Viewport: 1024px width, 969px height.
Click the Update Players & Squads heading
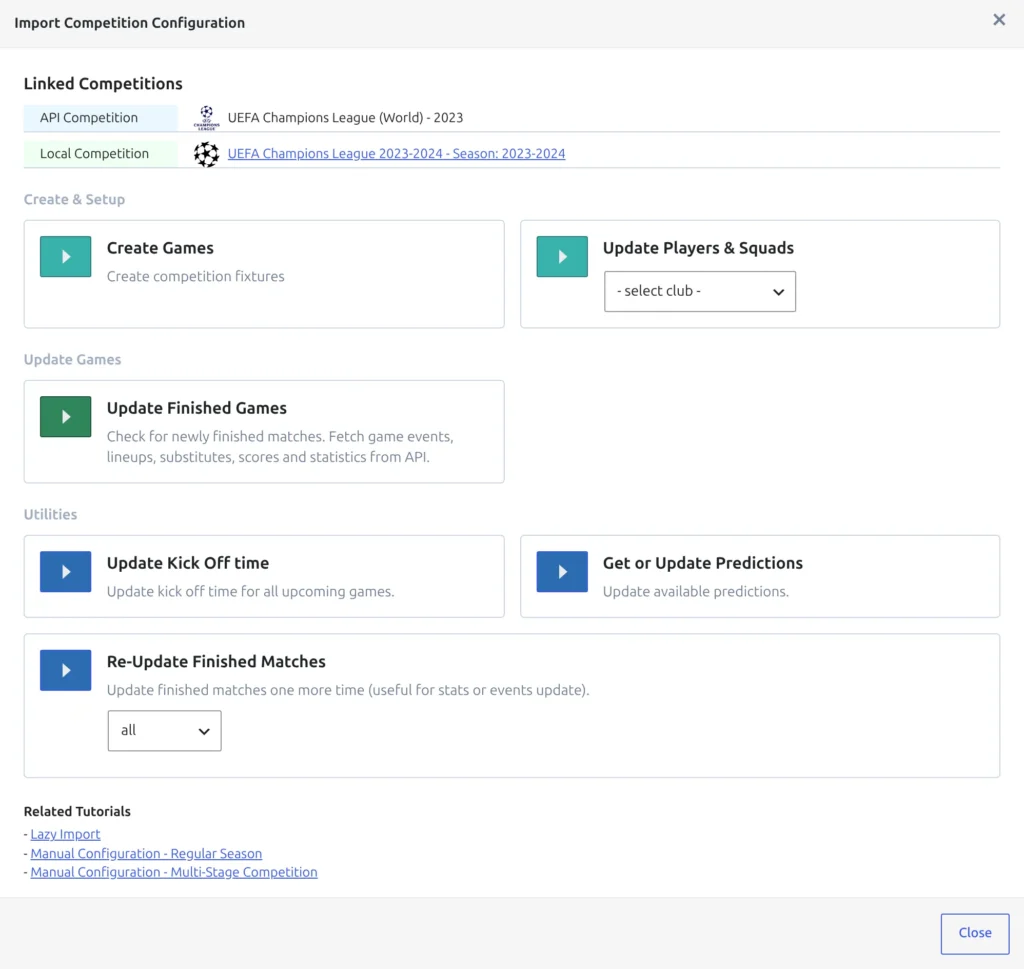click(698, 248)
